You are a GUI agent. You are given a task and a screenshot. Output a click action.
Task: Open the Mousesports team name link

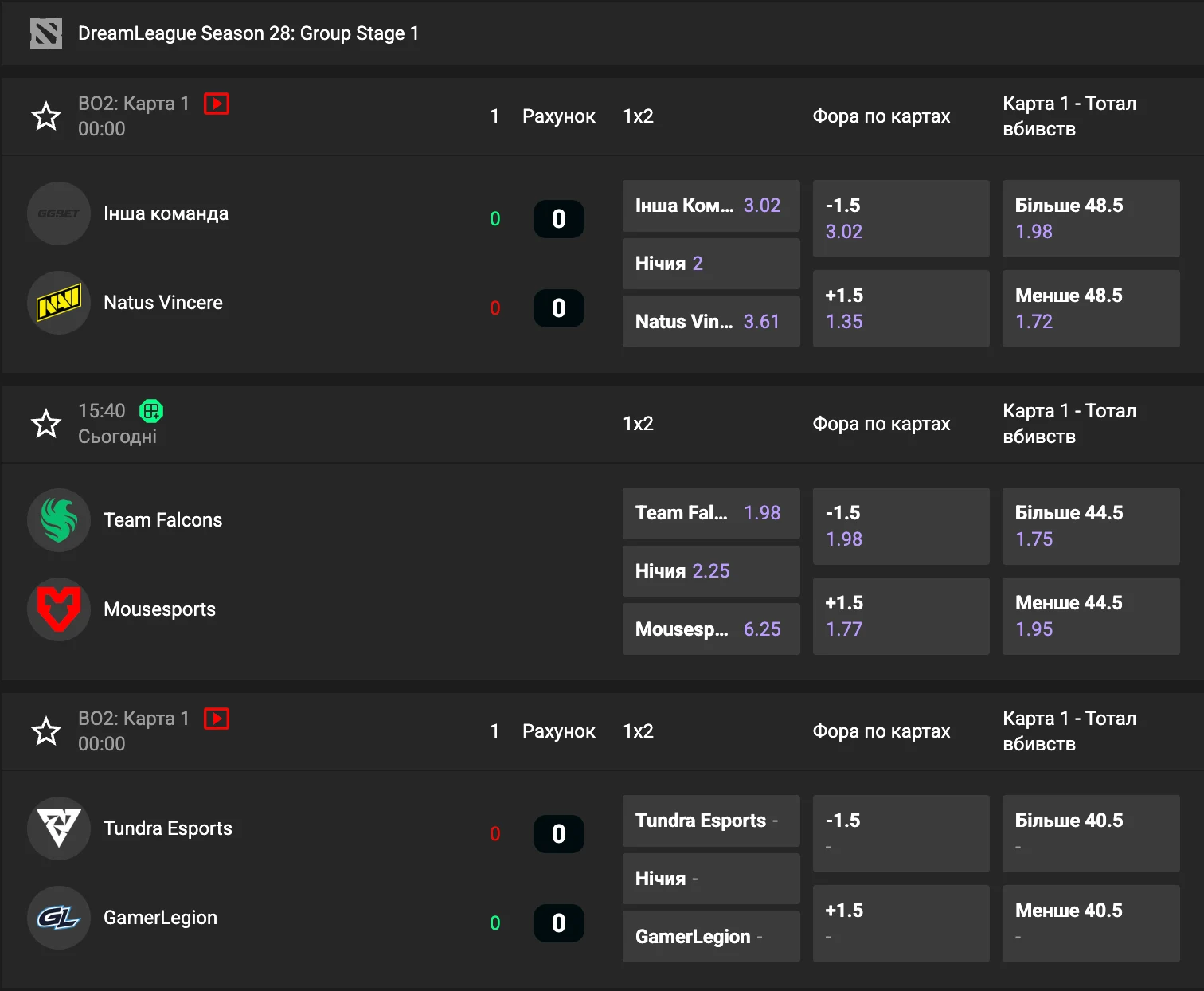[159, 609]
